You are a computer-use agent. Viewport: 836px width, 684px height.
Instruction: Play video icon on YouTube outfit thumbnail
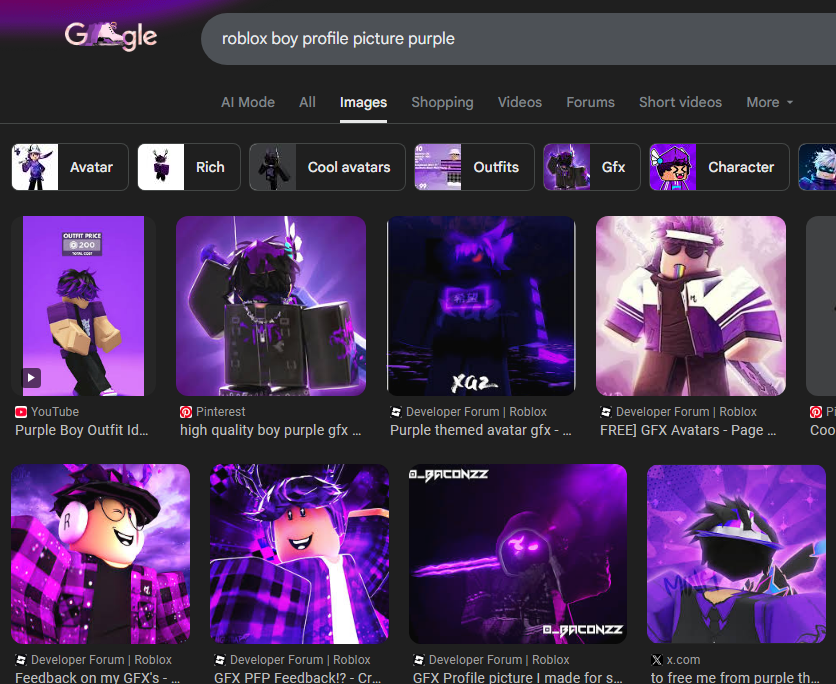[x=31, y=378]
